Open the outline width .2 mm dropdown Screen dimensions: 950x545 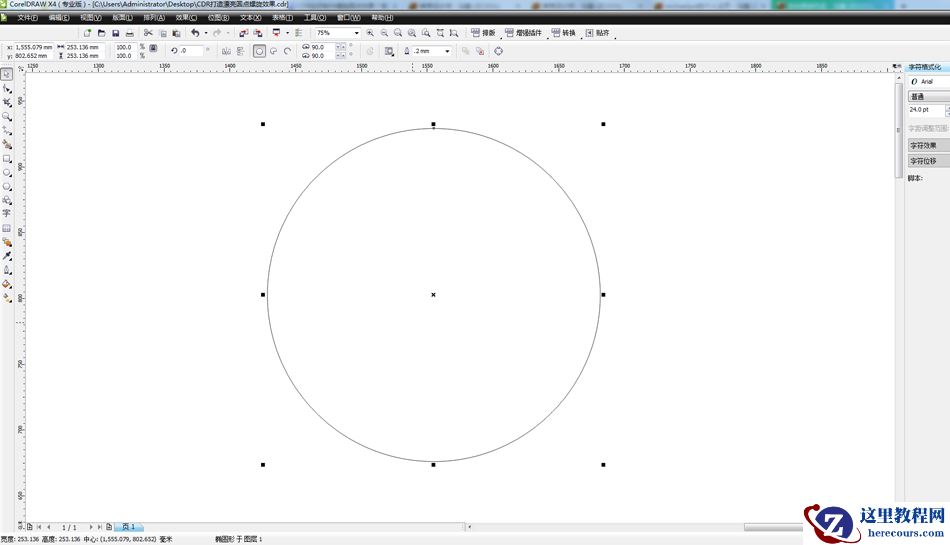447,51
